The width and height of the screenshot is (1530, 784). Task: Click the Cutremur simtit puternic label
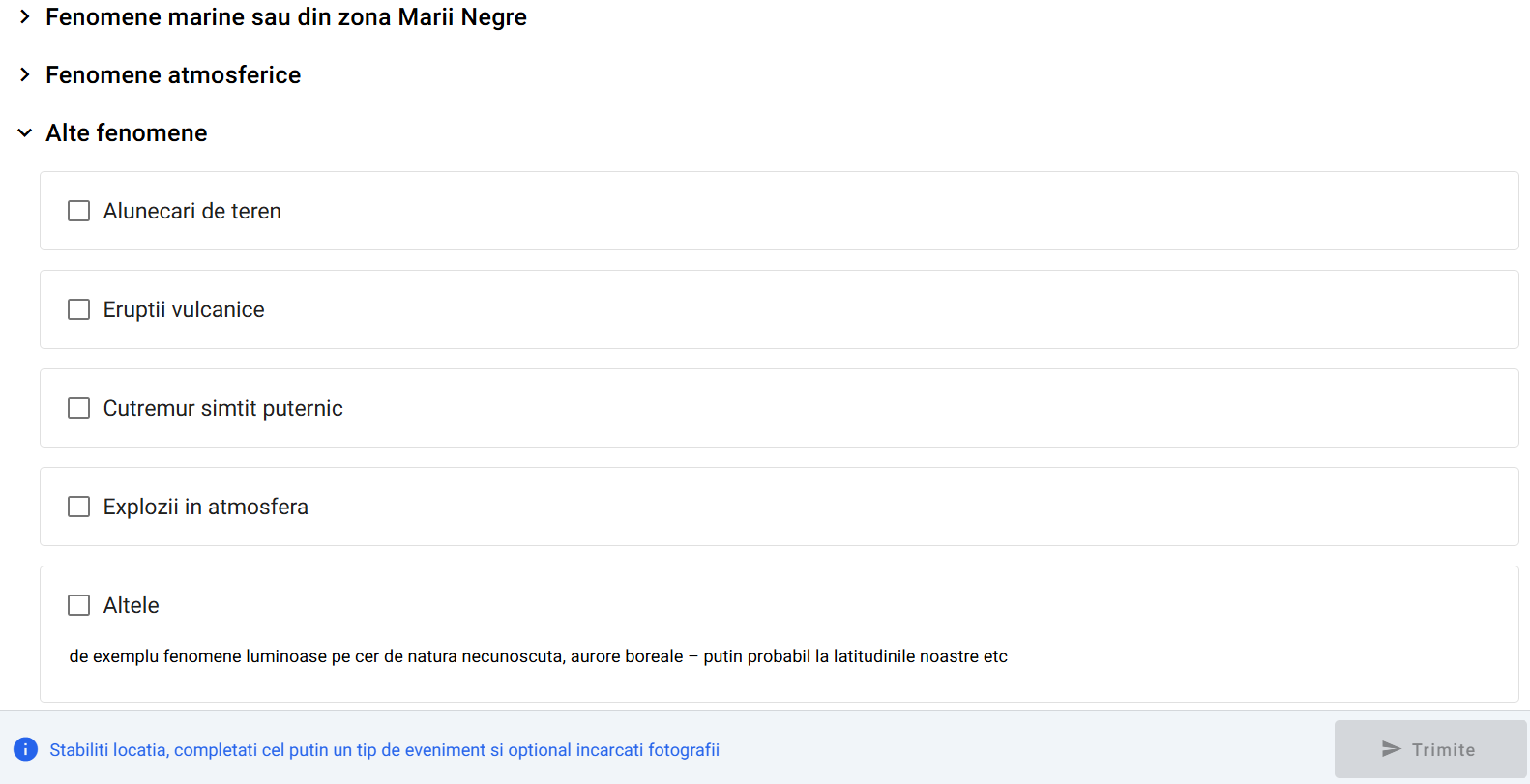pos(222,408)
